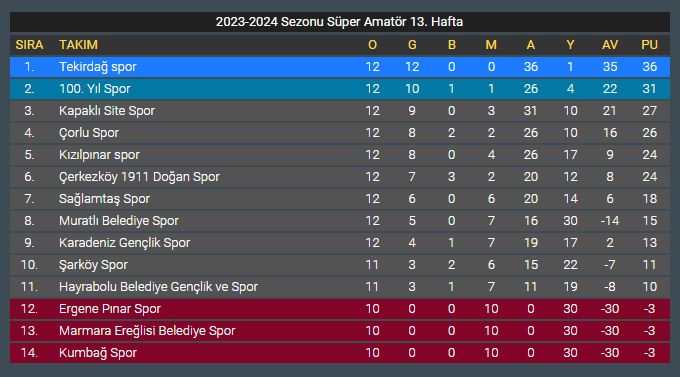Open the Kapaklı Site Spor entry

(x=107, y=111)
